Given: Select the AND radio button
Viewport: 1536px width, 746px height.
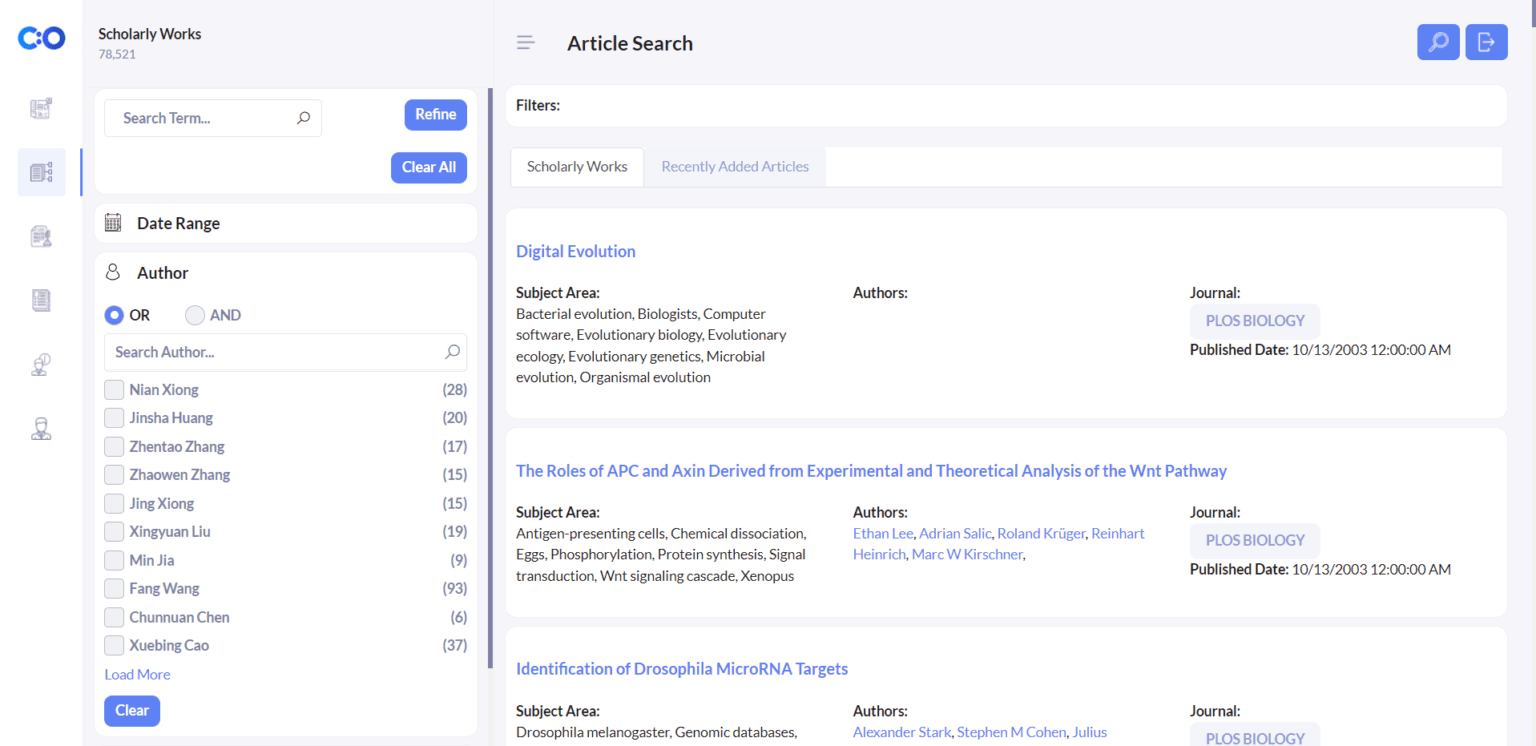Looking at the screenshot, I should pos(195,315).
